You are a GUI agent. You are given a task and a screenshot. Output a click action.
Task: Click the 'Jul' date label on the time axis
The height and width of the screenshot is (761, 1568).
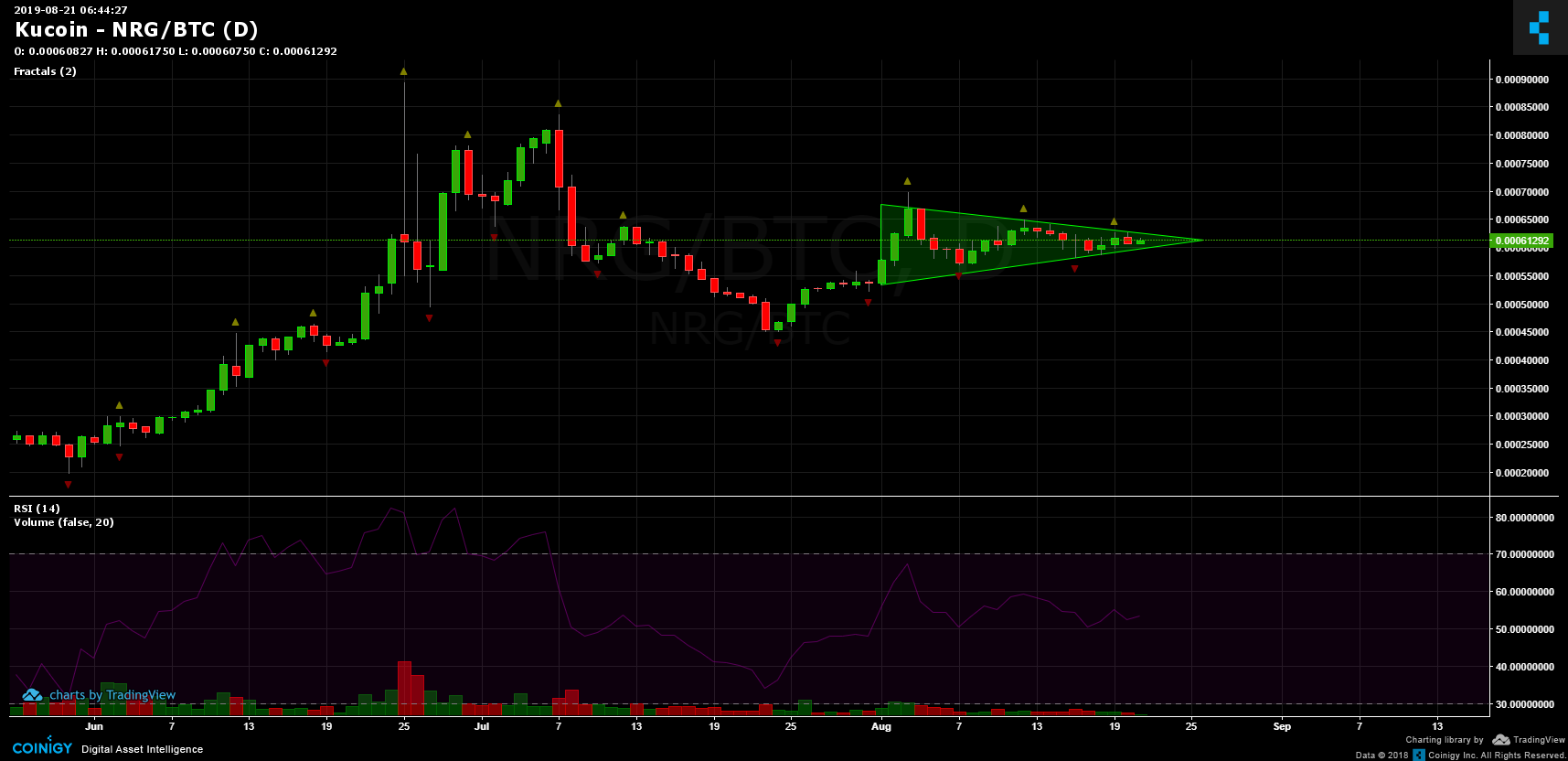pos(482,726)
